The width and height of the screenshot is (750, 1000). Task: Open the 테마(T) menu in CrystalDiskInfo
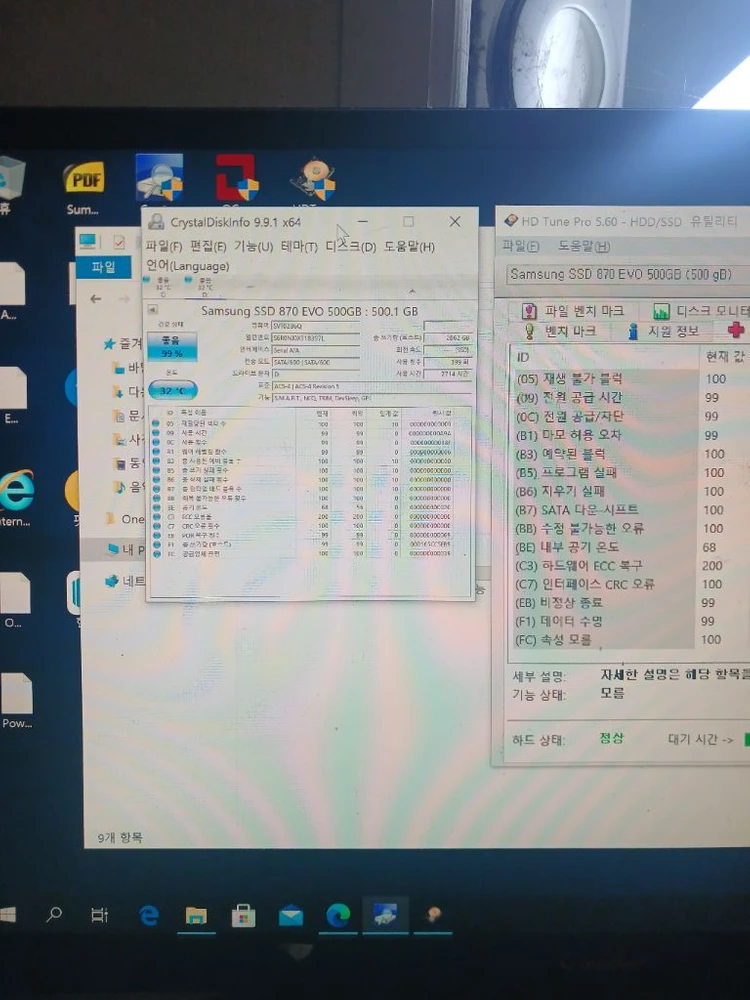(299, 246)
